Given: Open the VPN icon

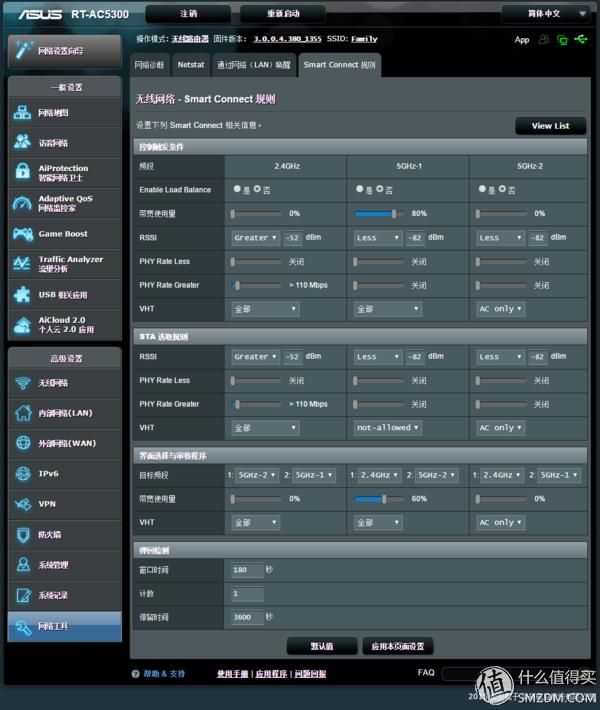Looking at the screenshot, I should click(x=23, y=504).
